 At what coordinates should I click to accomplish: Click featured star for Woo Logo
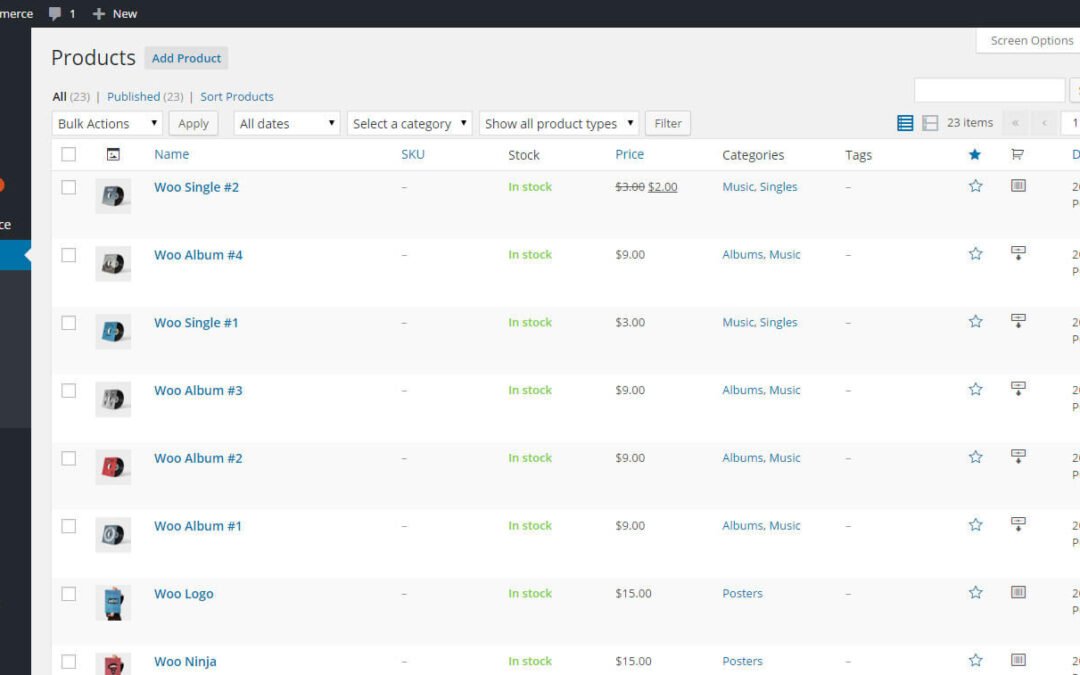point(975,593)
